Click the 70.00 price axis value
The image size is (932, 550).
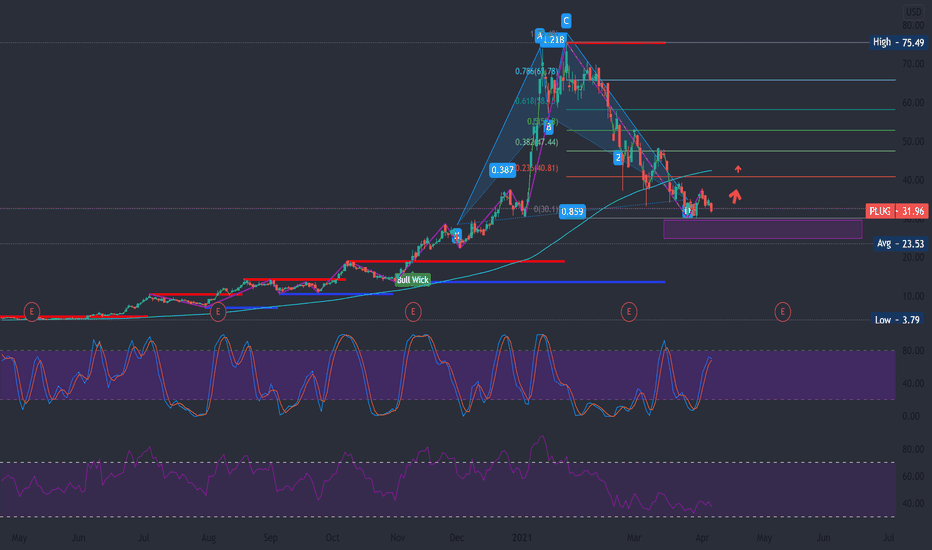913,64
